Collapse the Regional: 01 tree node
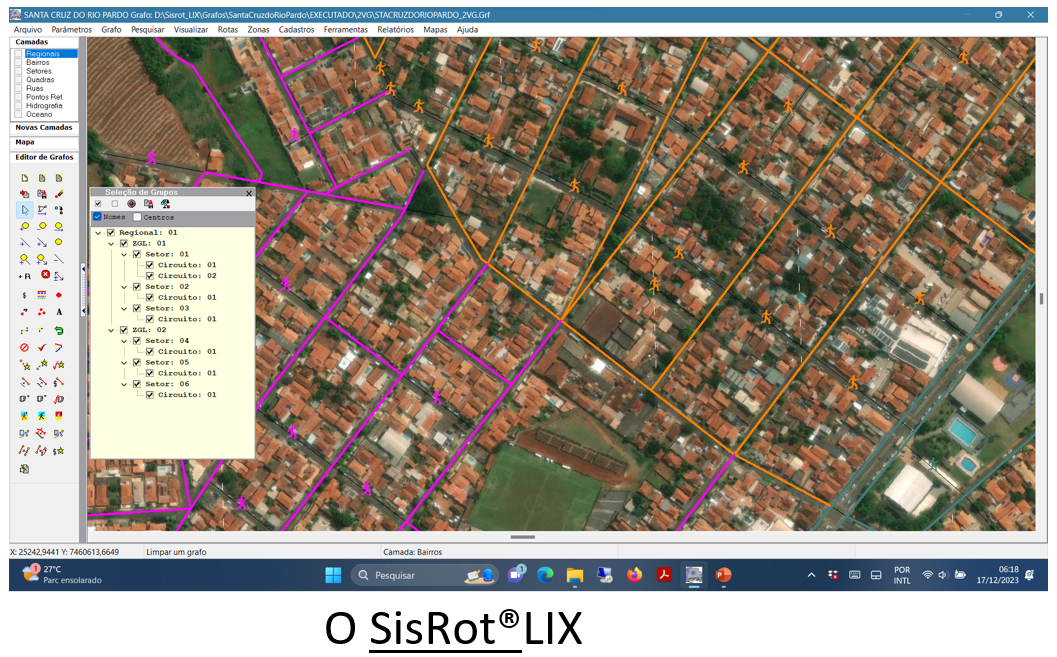1057x657 pixels. pyautogui.click(x=98, y=233)
